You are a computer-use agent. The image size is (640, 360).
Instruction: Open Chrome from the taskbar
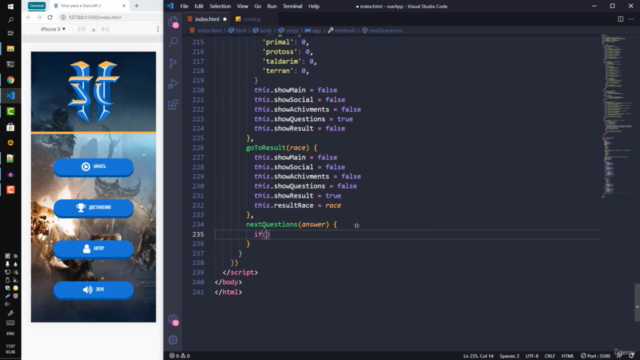click(11, 80)
